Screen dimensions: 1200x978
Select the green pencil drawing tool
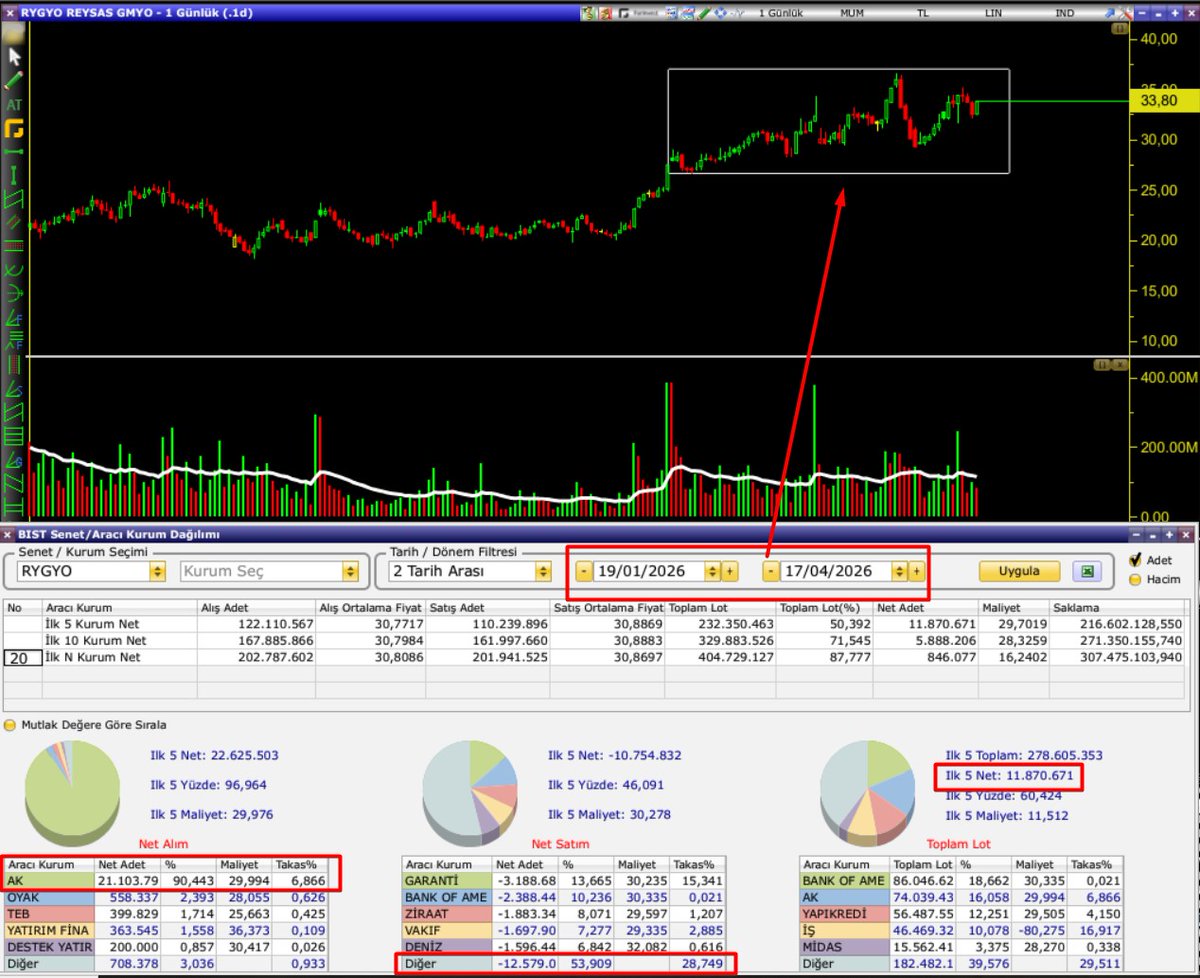click(x=14, y=80)
